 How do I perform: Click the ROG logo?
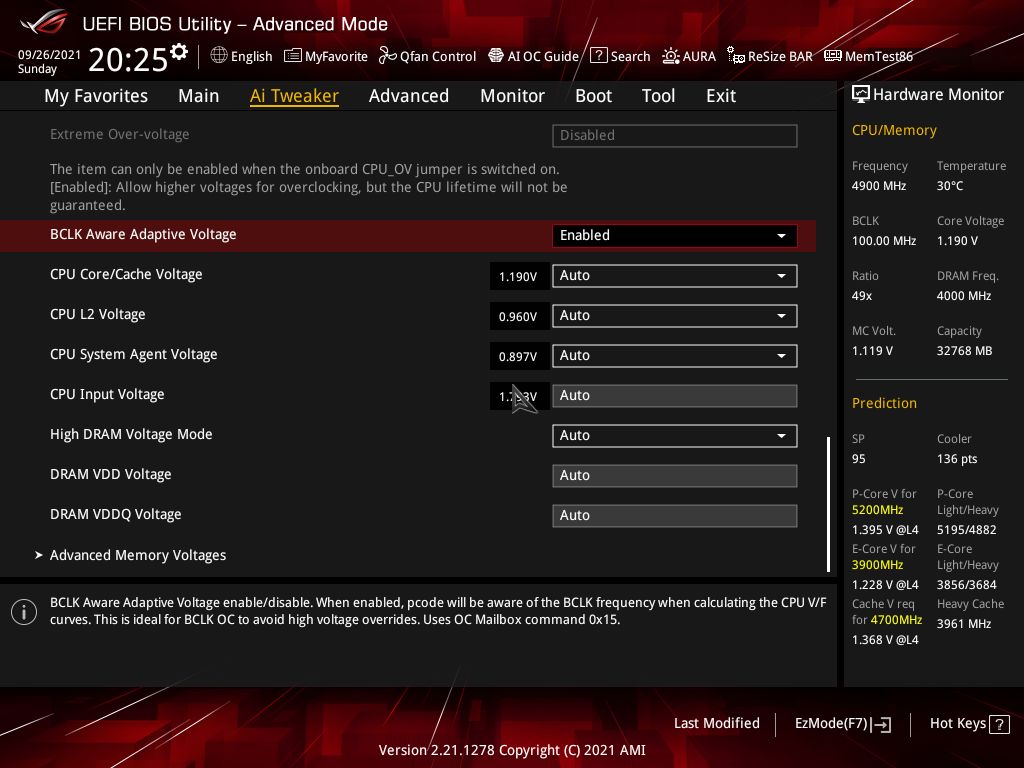(x=43, y=23)
